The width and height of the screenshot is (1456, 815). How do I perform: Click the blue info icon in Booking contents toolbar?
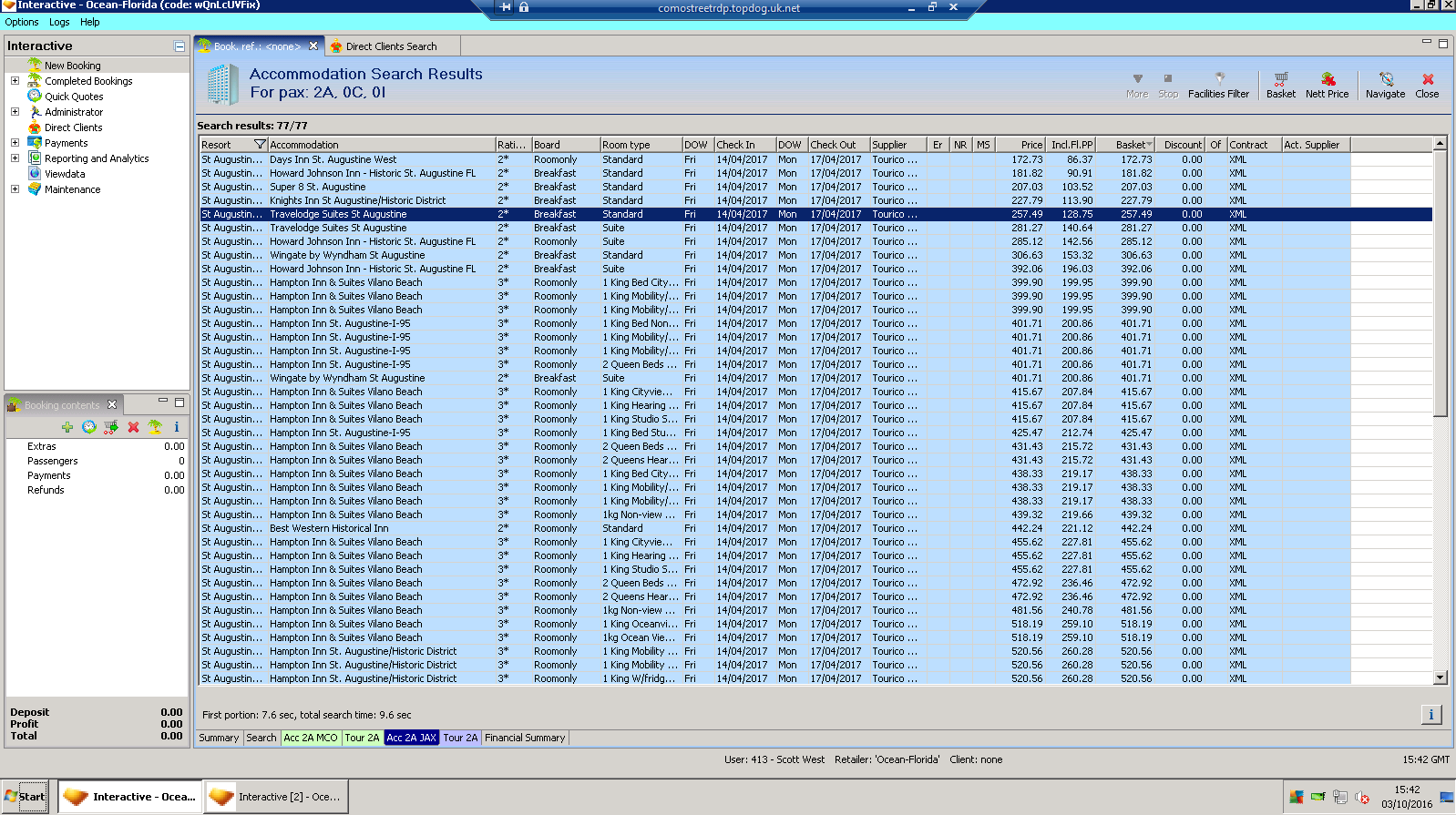pos(177,427)
